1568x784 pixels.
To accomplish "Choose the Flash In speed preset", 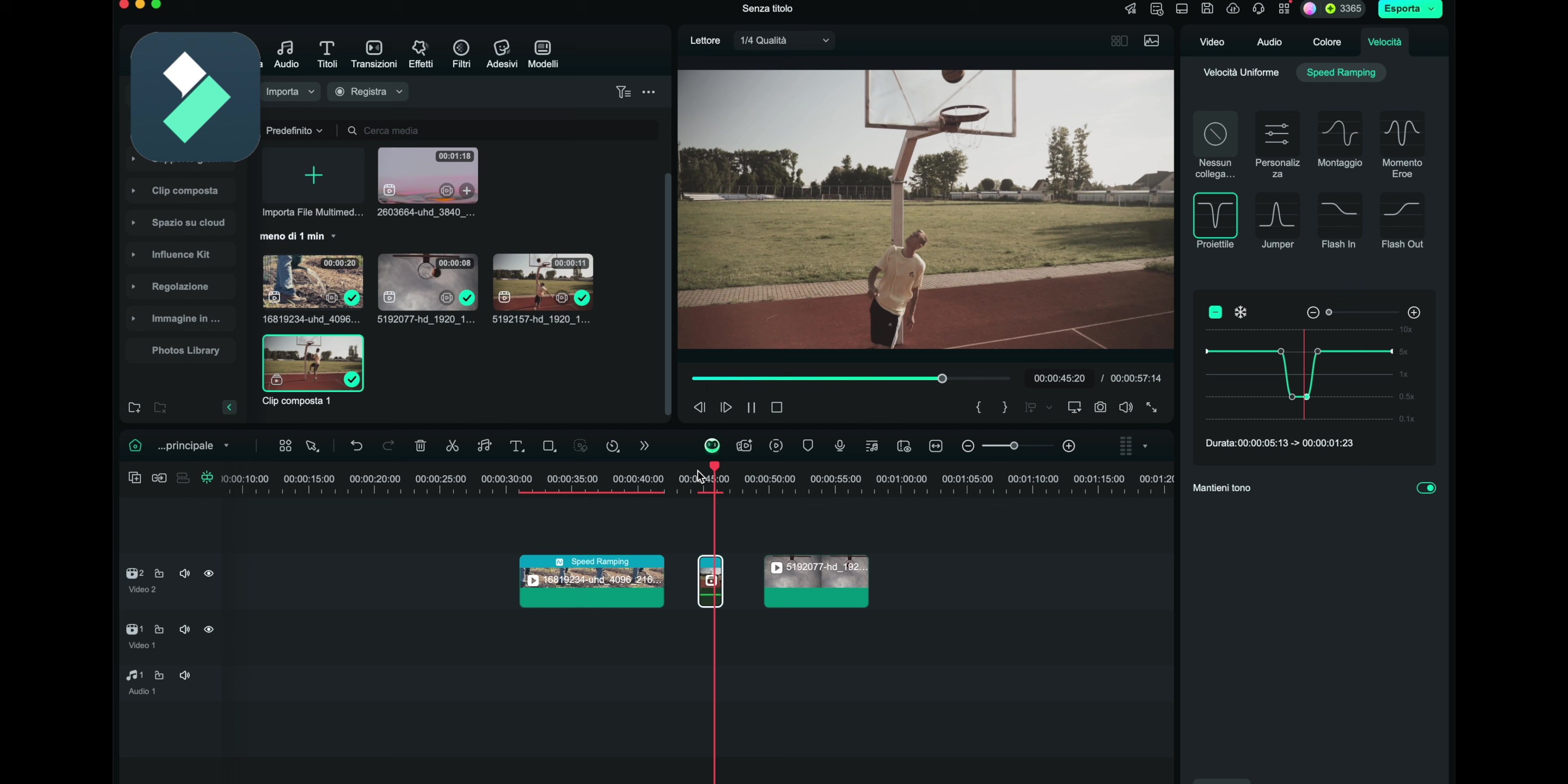I will click(1339, 221).
